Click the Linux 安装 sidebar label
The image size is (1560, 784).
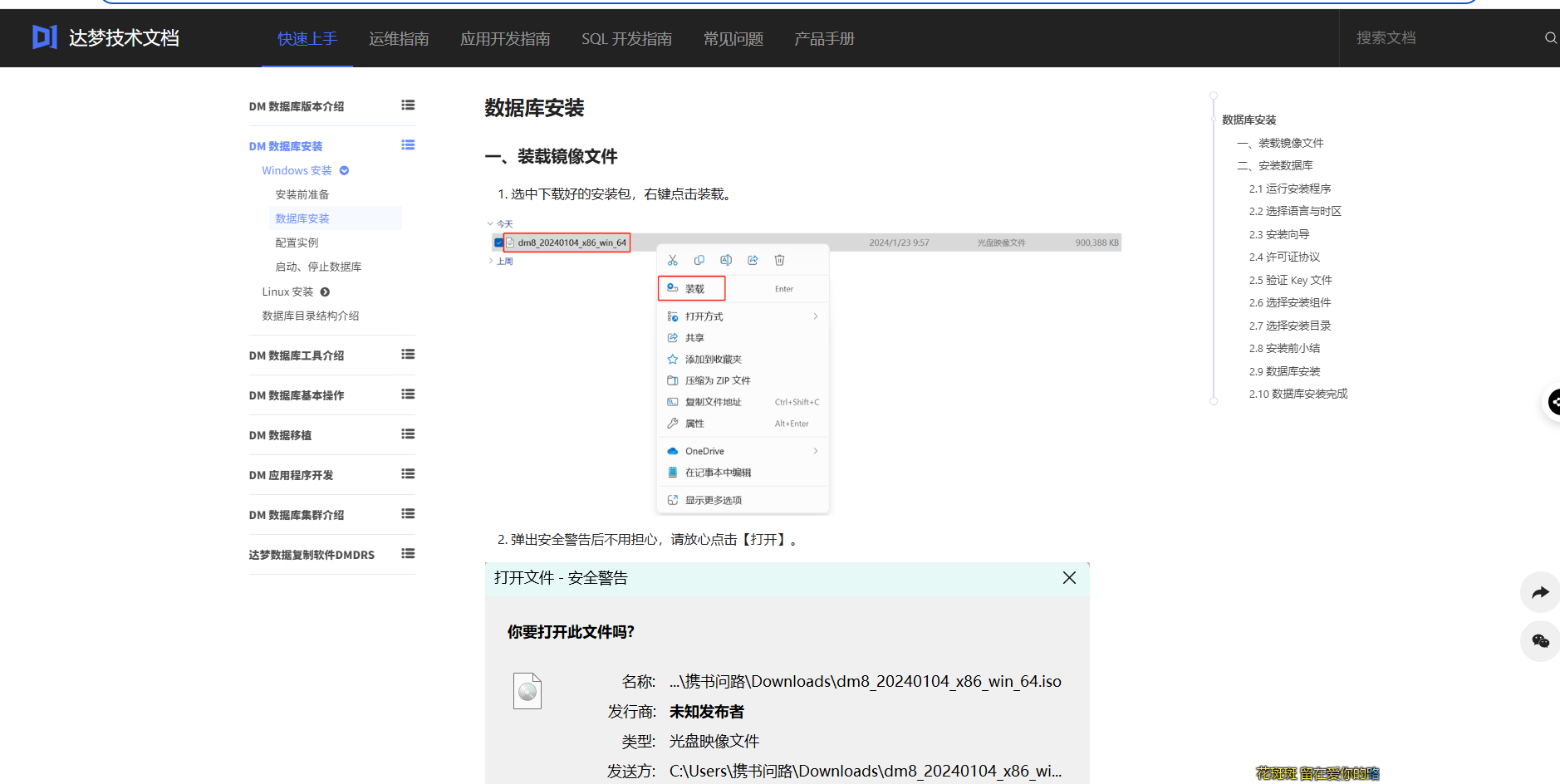(x=287, y=292)
